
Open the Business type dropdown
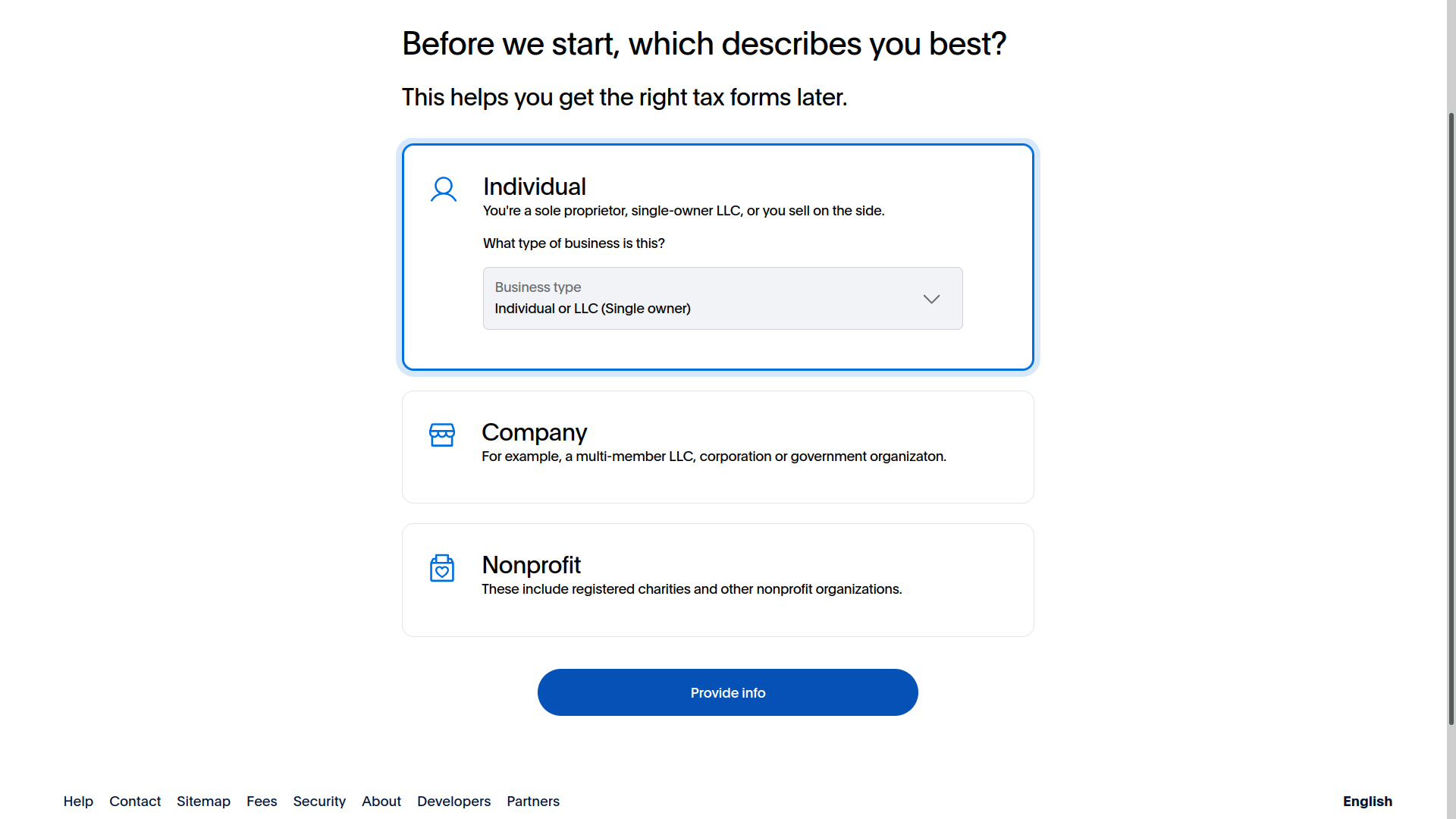coord(722,298)
